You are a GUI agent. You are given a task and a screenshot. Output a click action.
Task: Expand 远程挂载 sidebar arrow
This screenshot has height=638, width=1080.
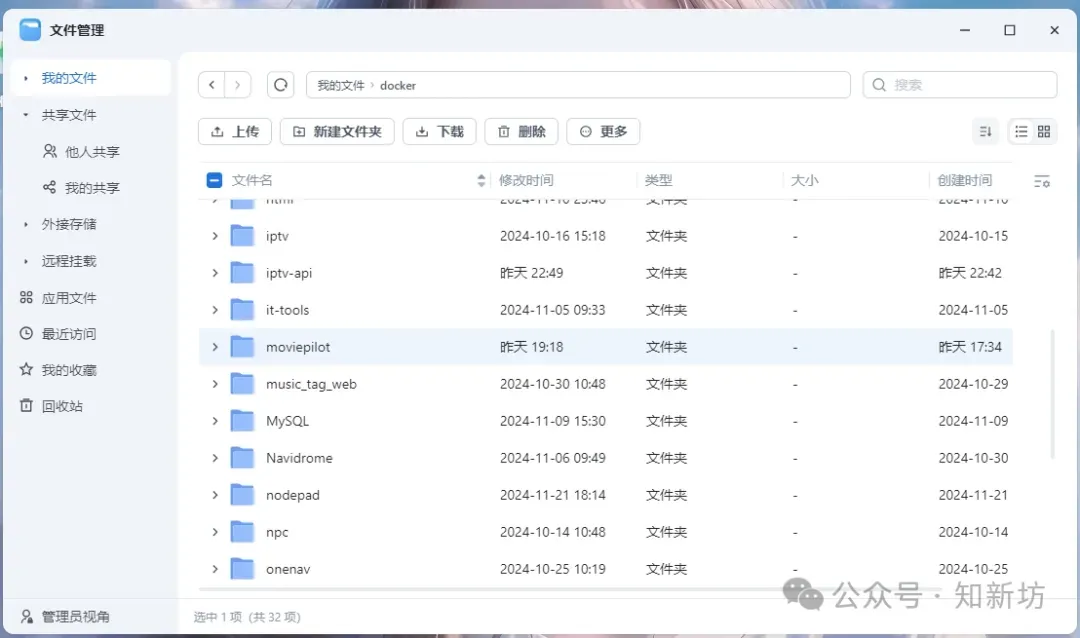pyautogui.click(x=25, y=261)
